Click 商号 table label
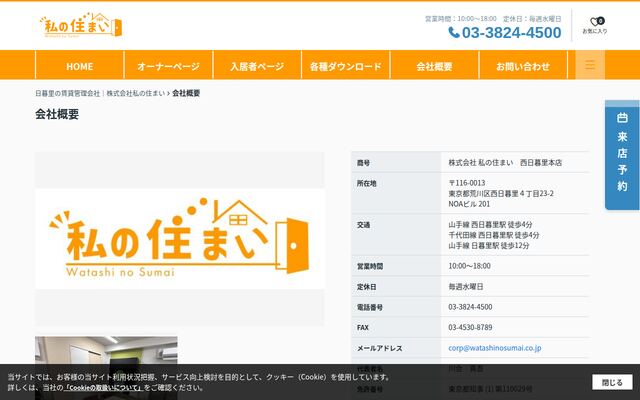The width and height of the screenshot is (640, 400). click(363, 163)
